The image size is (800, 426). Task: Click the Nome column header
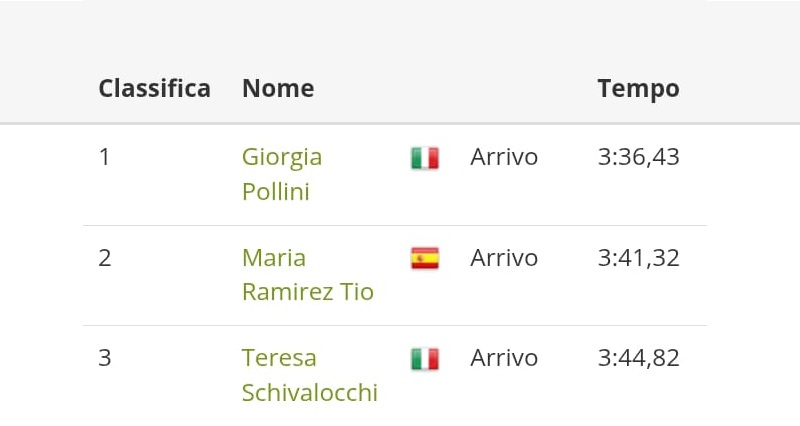[278, 88]
